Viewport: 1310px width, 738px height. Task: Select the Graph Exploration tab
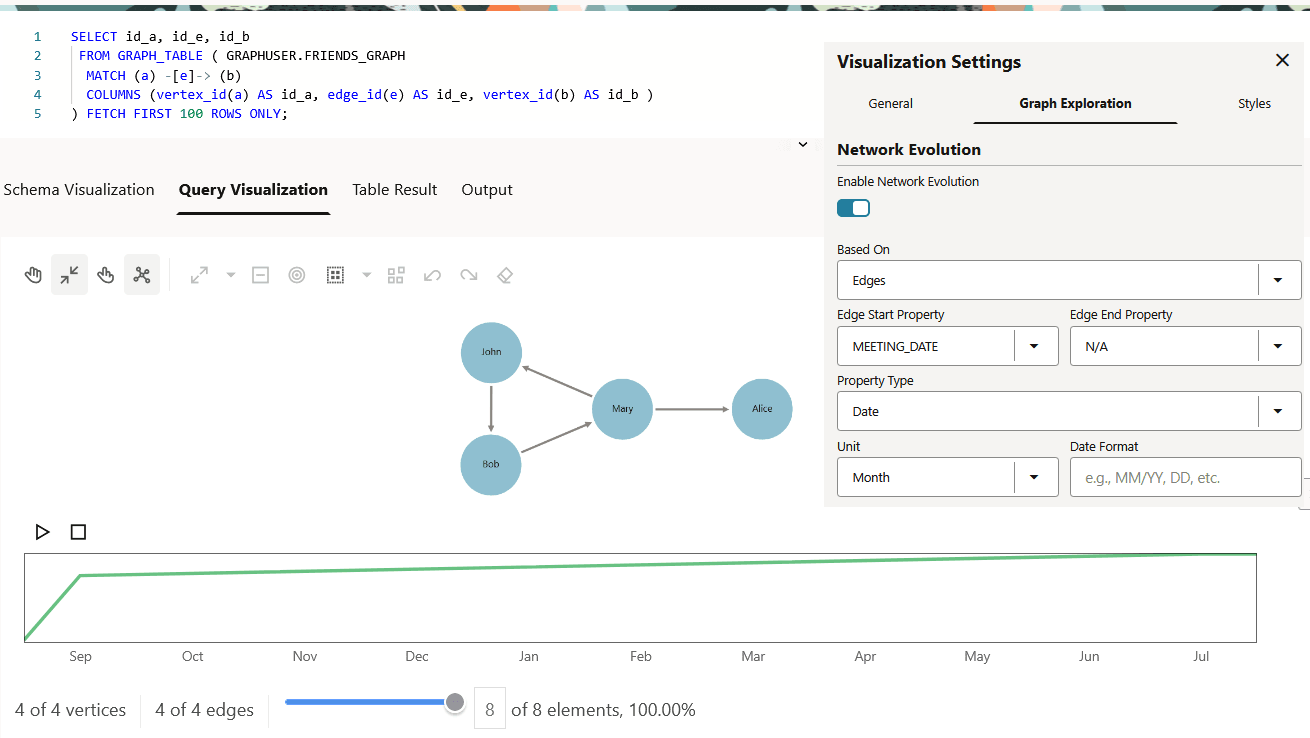pos(1075,104)
